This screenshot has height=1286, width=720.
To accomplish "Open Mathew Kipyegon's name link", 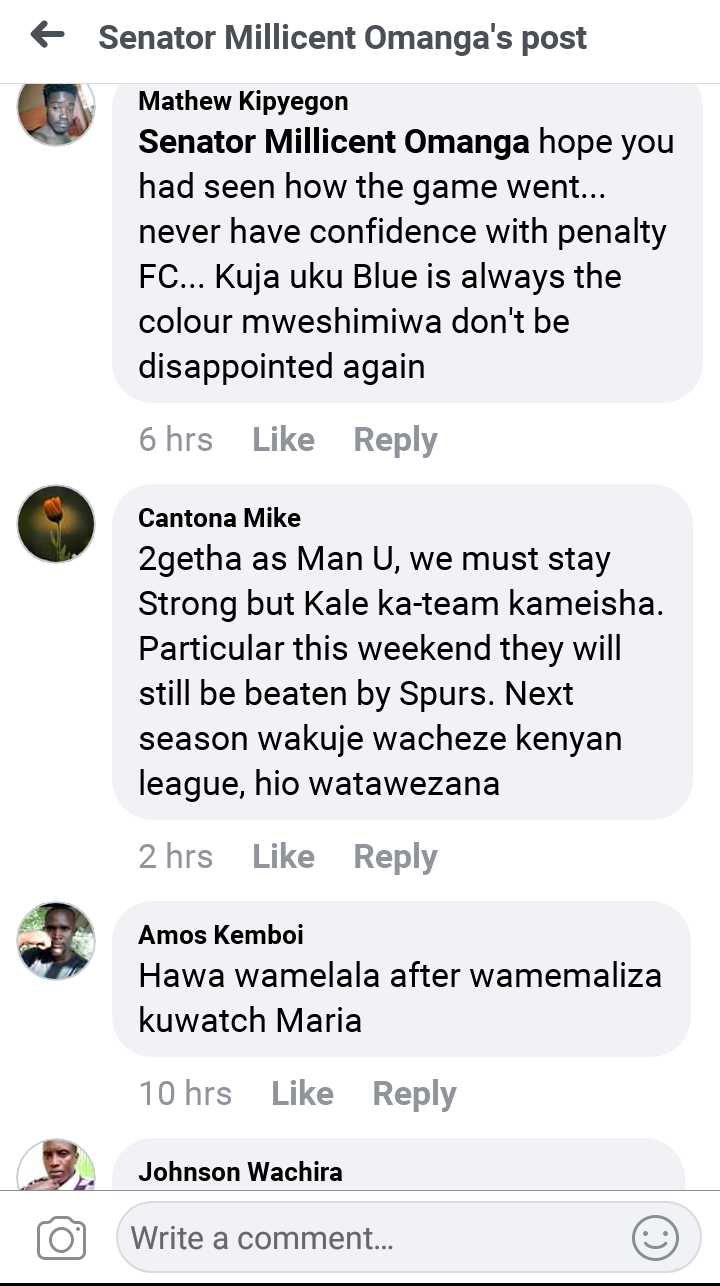I will [x=243, y=101].
